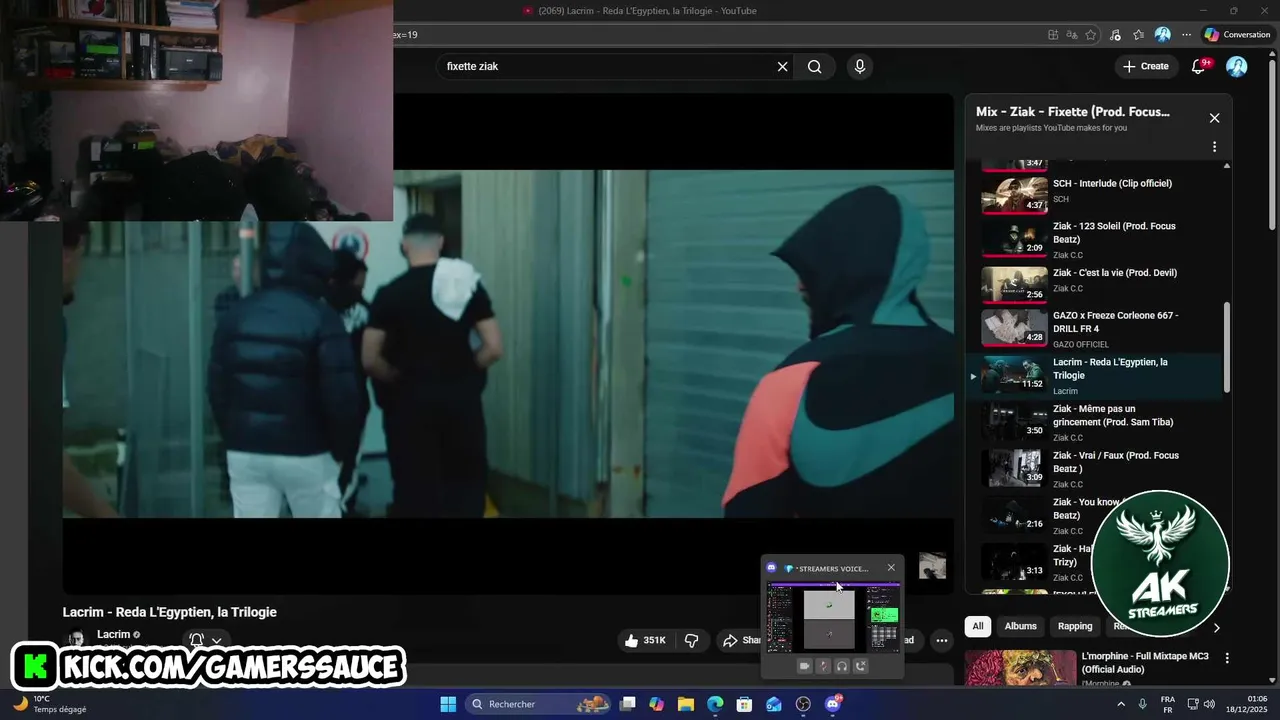Click the small thumbnail at video corner
This screenshot has height=720, width=1280.
pyautogui.click(x=932, y=566)
